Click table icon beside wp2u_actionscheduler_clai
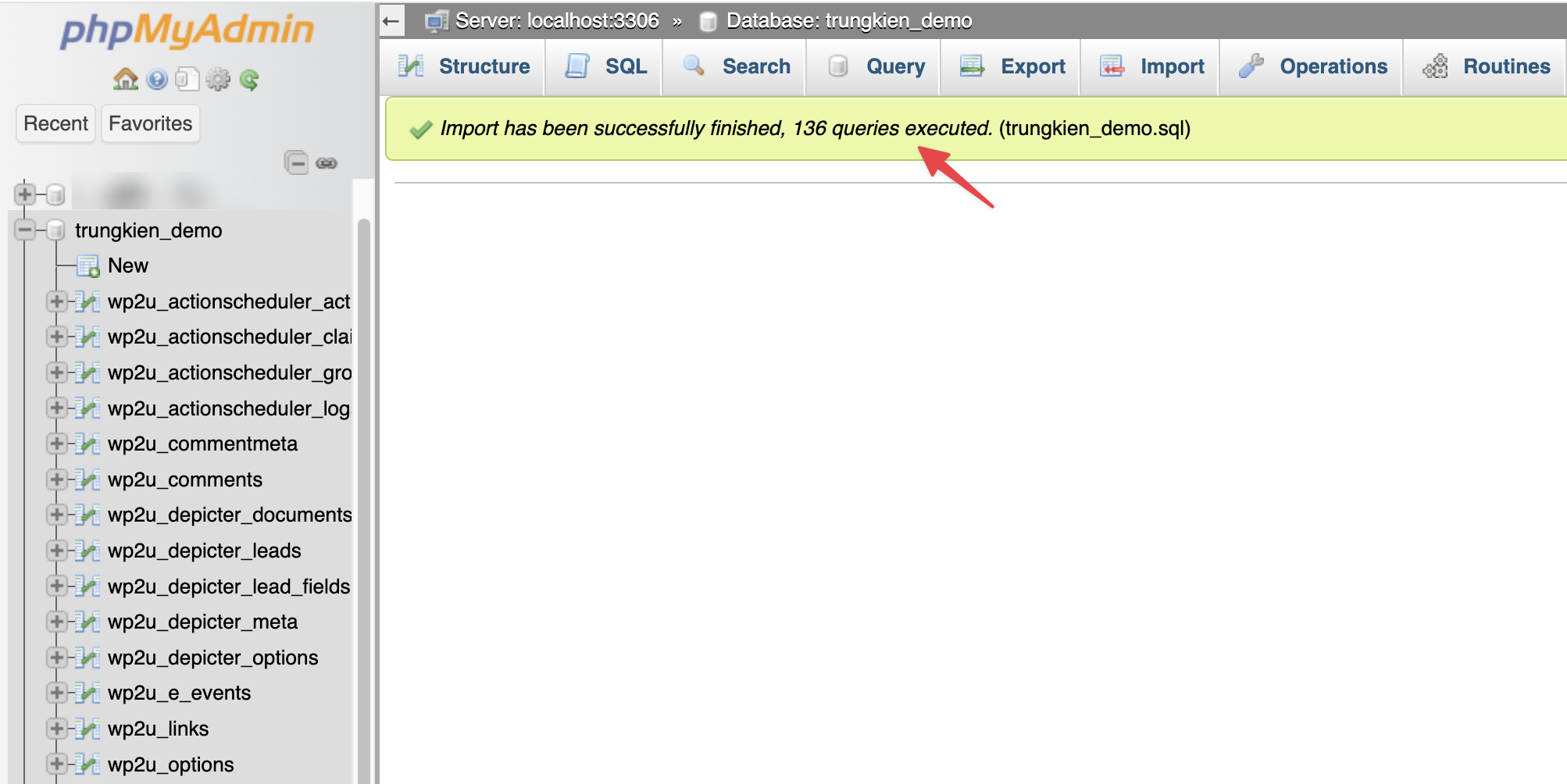This screenshot has height=784, width=1567. (x=87, y=337)
